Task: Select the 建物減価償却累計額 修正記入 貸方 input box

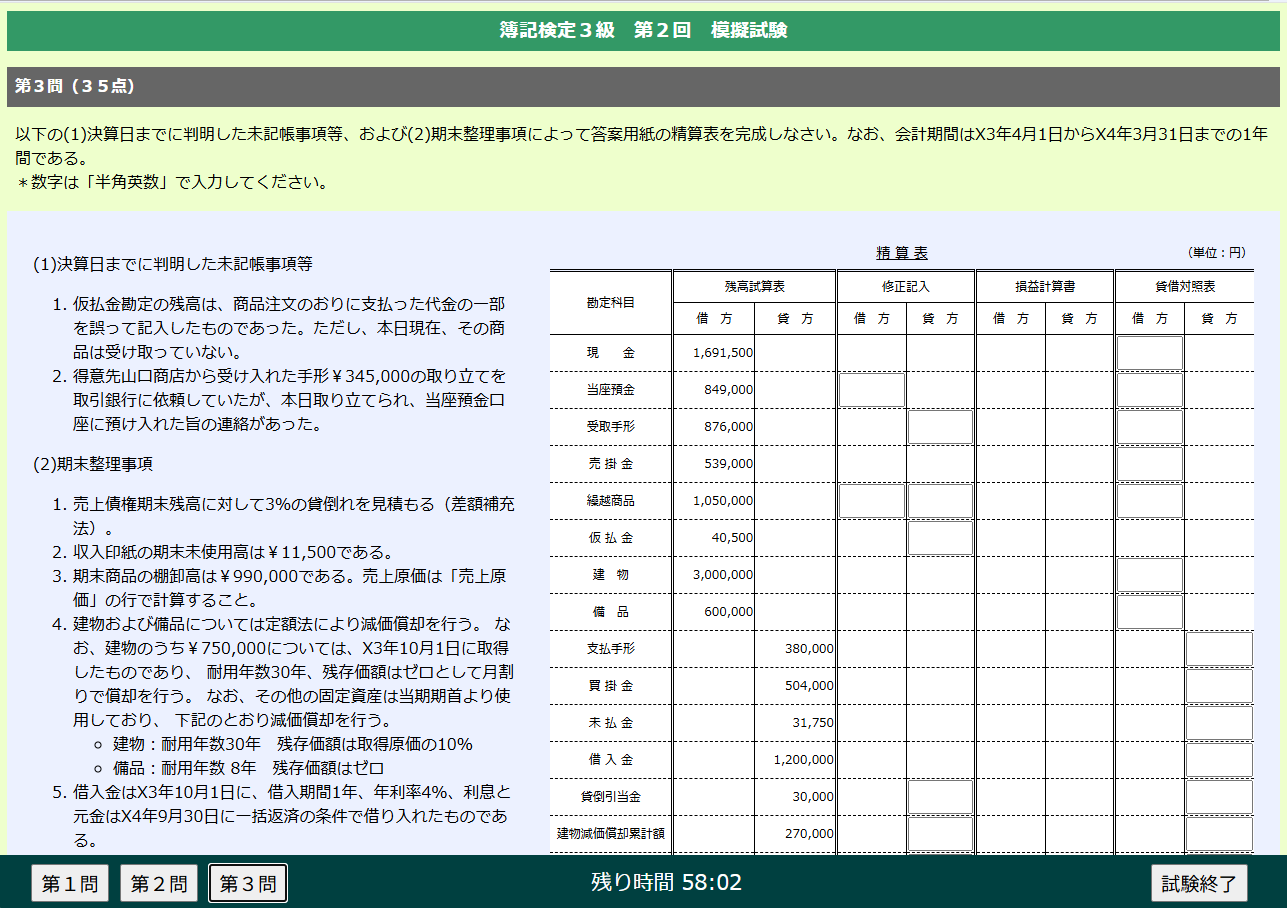Action: 940,833
